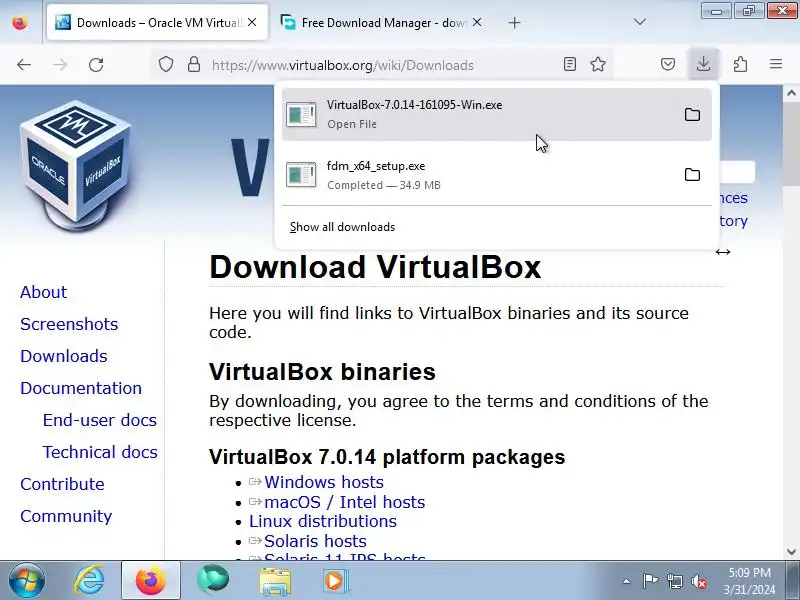This screenshot has width=800, height=600.
Task: Toggle reader view icon
Action: coord(570,64)
